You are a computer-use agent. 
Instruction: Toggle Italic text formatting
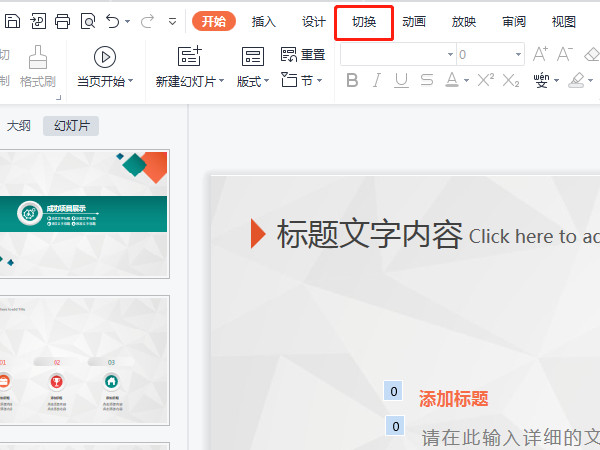376,81
